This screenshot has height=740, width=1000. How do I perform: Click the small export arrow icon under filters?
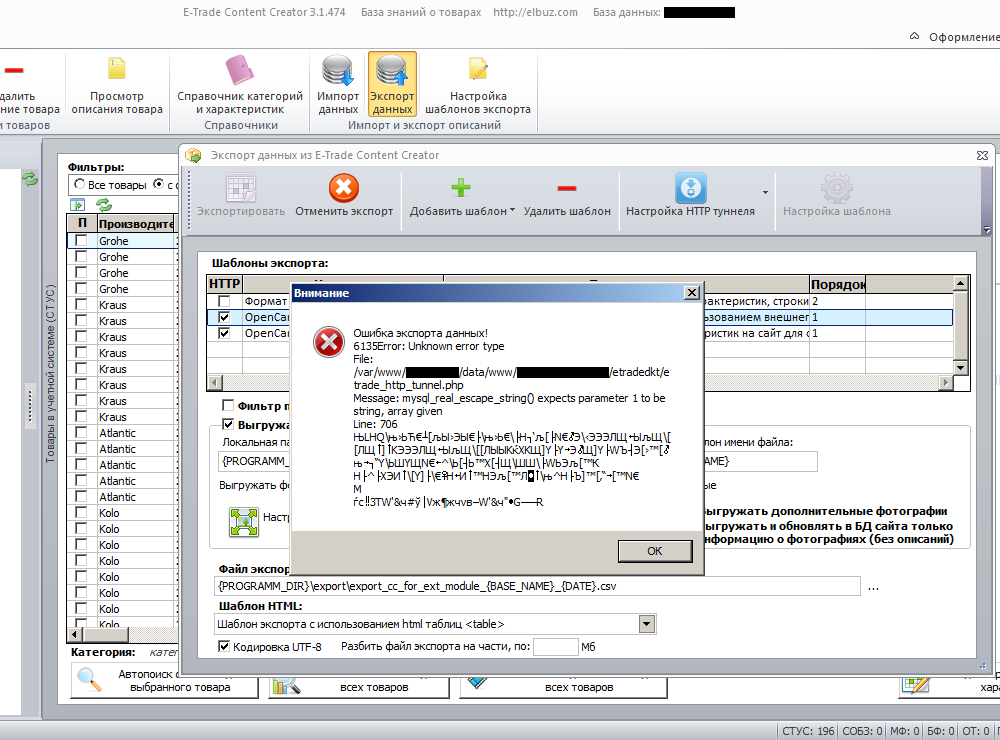tap(77, 205)
